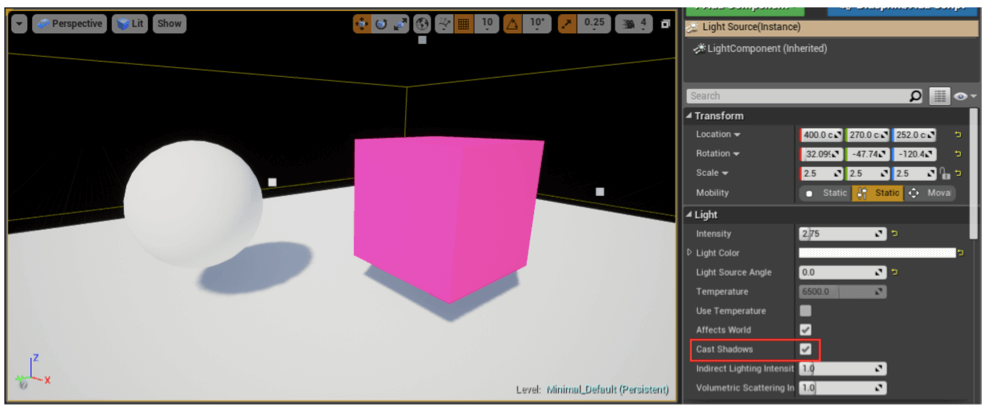Toggle scale snapping icon

[567, 23]
